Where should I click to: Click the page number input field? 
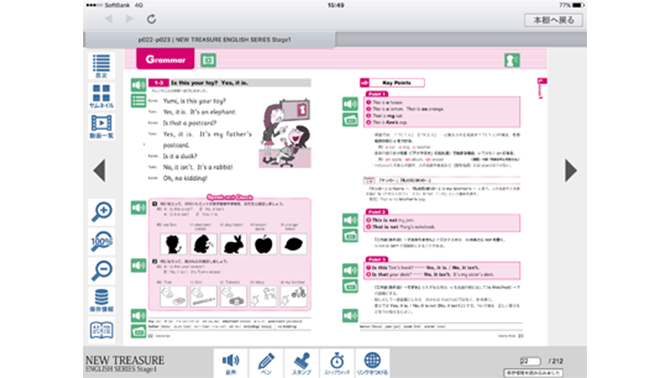tap(530, 361)
